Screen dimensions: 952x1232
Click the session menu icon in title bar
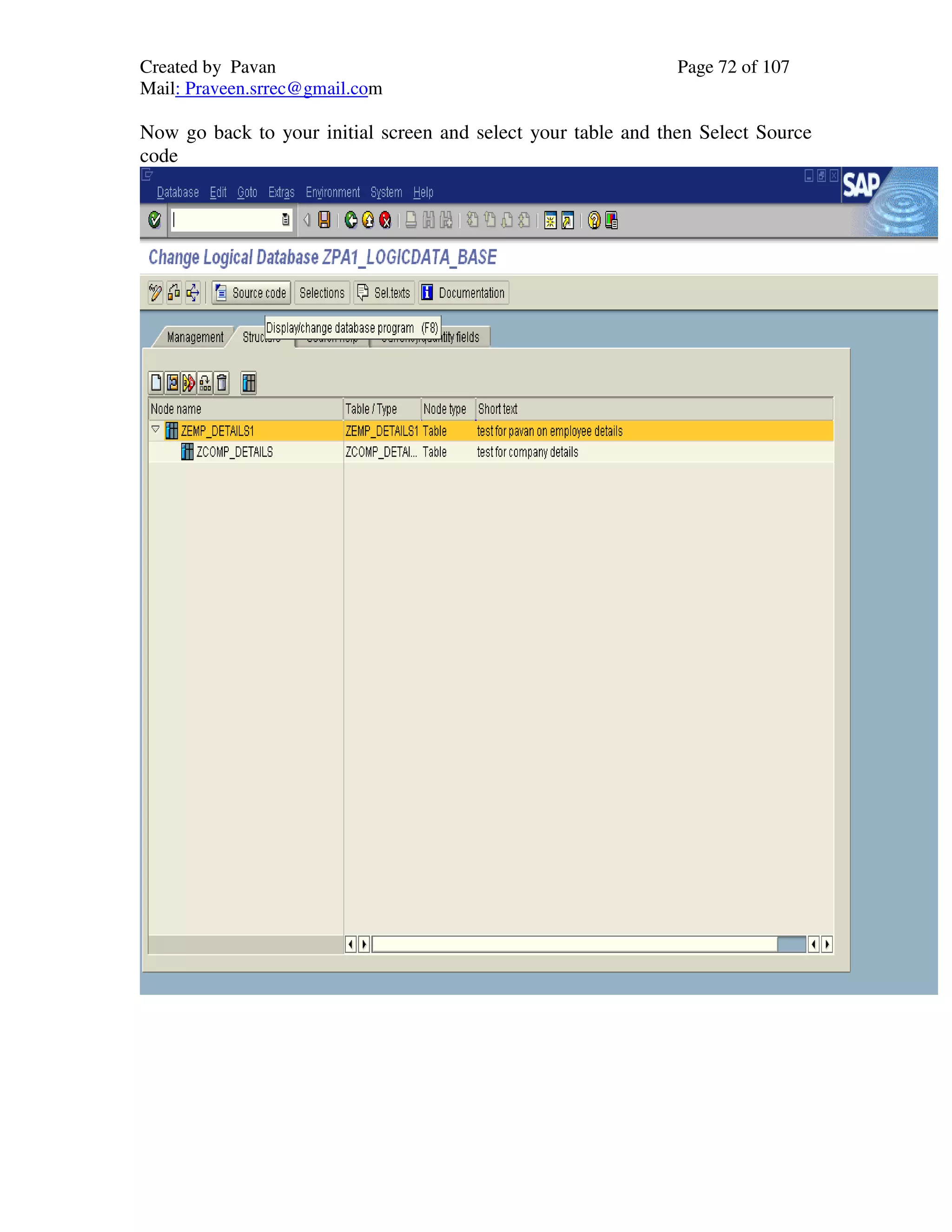coord(147,174)
